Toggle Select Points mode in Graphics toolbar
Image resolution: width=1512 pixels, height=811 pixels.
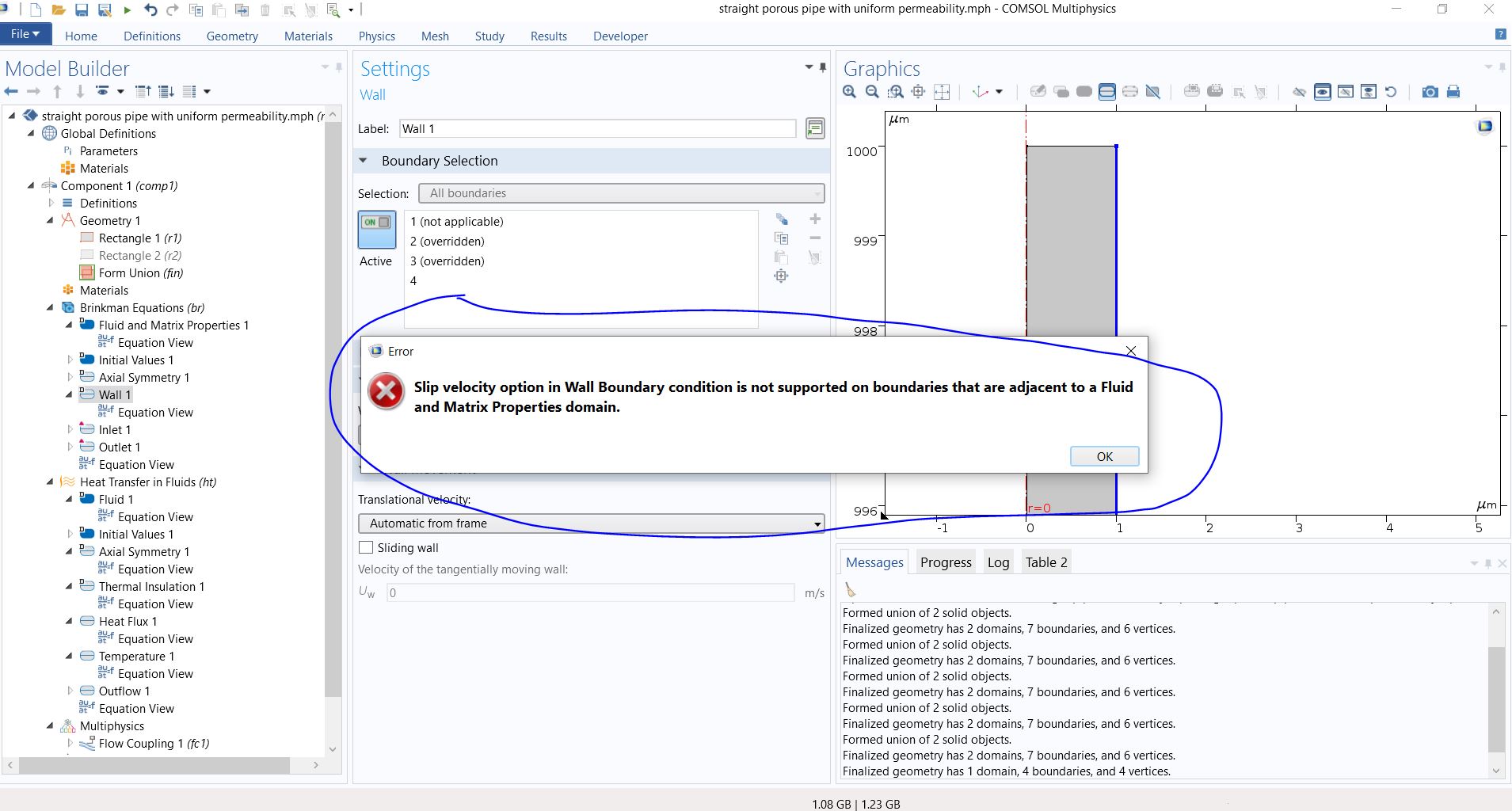(x=1130, y=92)
